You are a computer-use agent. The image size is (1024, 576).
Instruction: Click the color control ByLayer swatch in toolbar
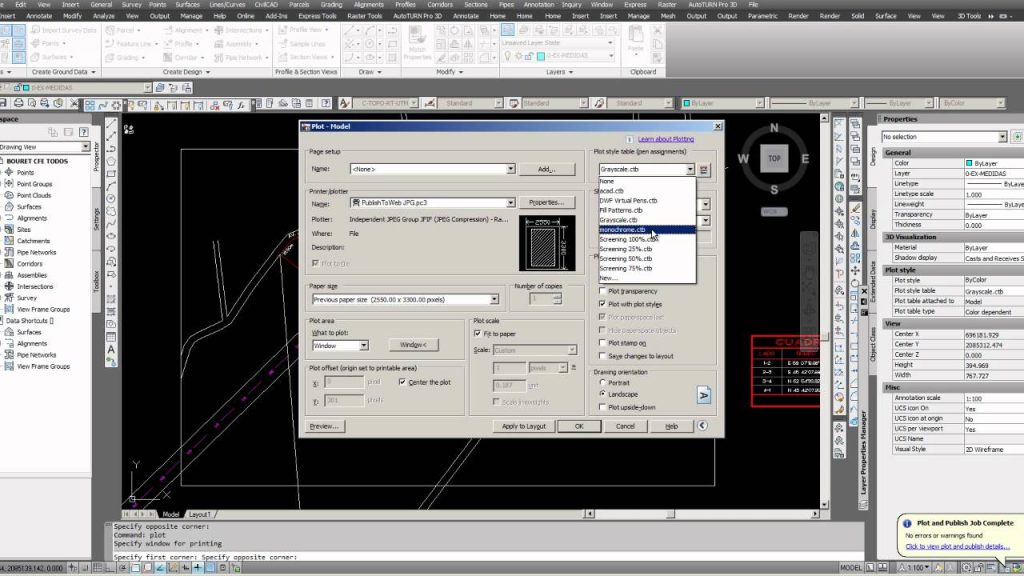[x=686, y=103]
